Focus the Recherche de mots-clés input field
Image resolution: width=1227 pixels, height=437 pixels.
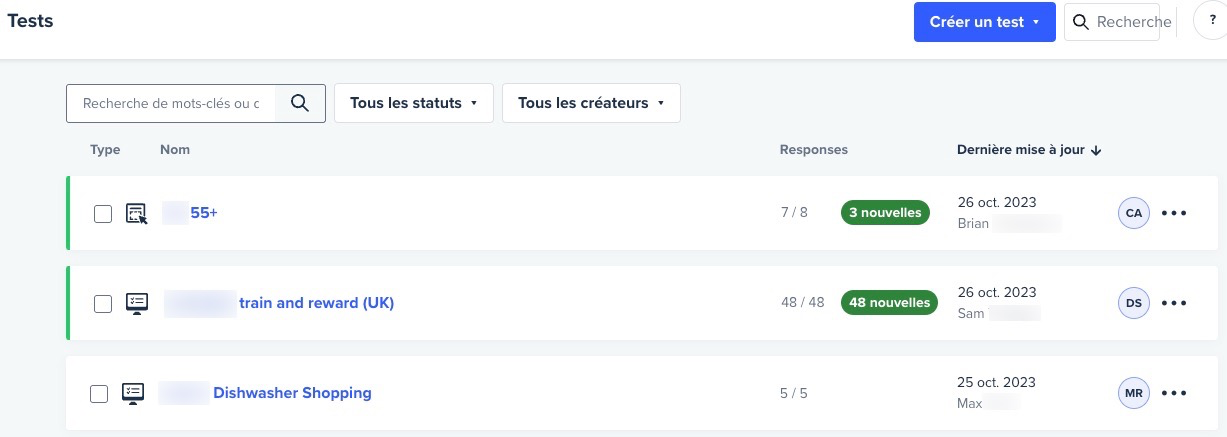click(x=171, y=103)
